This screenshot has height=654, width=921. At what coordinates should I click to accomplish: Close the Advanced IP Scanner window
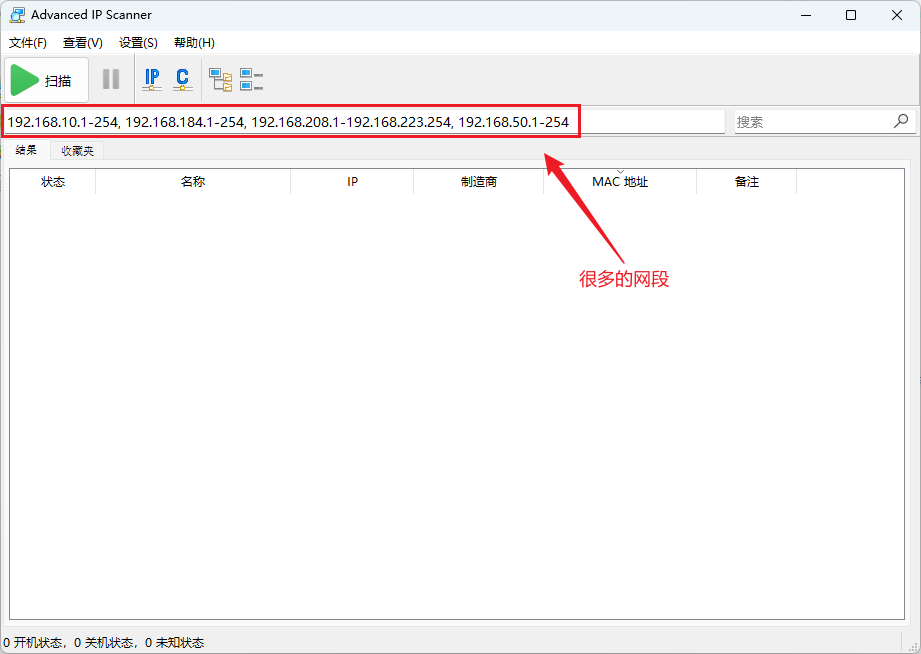tap(897, 15)
